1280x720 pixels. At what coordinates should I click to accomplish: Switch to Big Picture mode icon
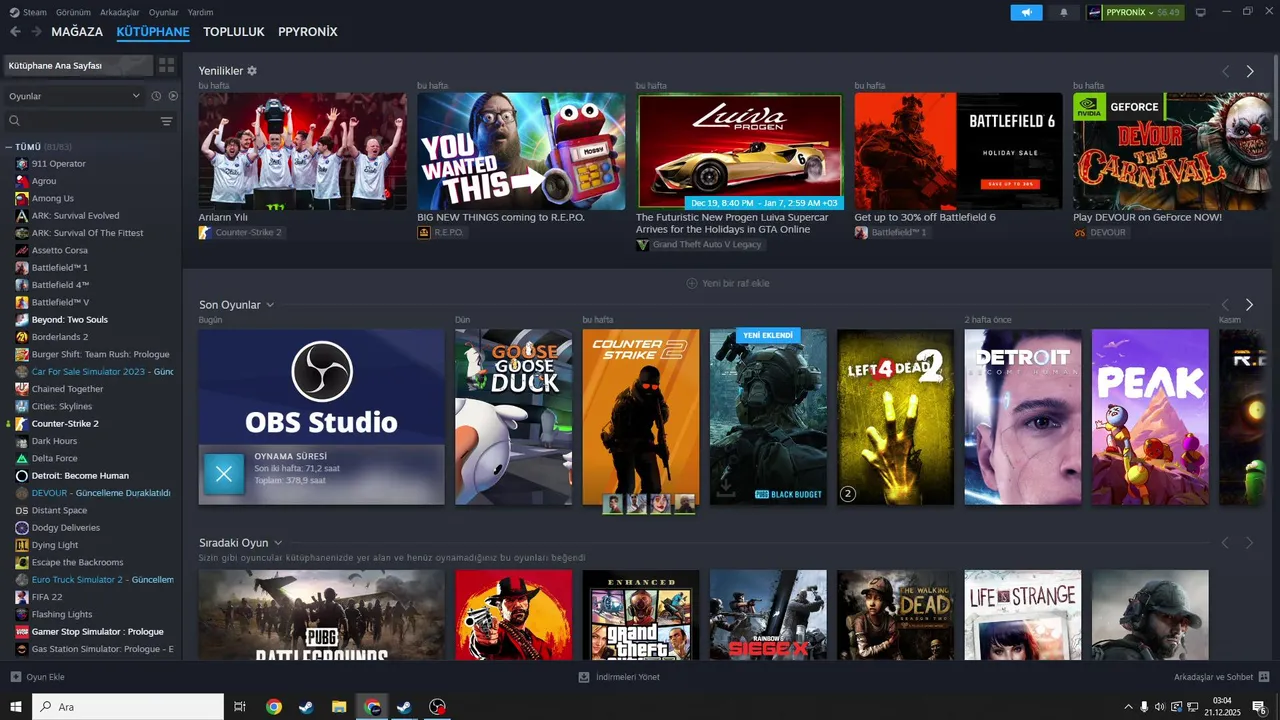1201,12
